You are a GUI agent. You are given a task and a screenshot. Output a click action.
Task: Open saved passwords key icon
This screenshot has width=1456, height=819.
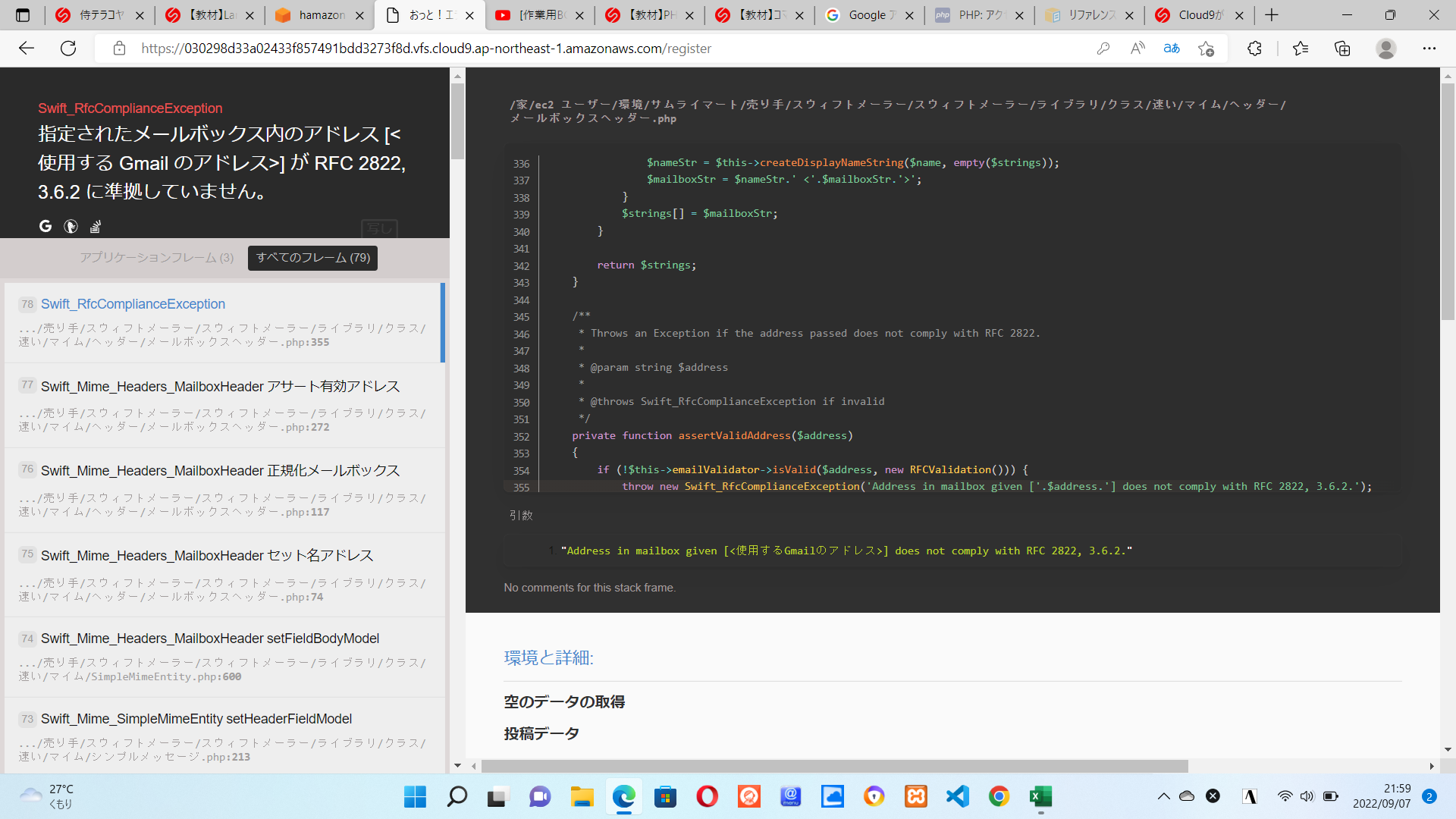pyautogui.click(x=1103, y=49)
